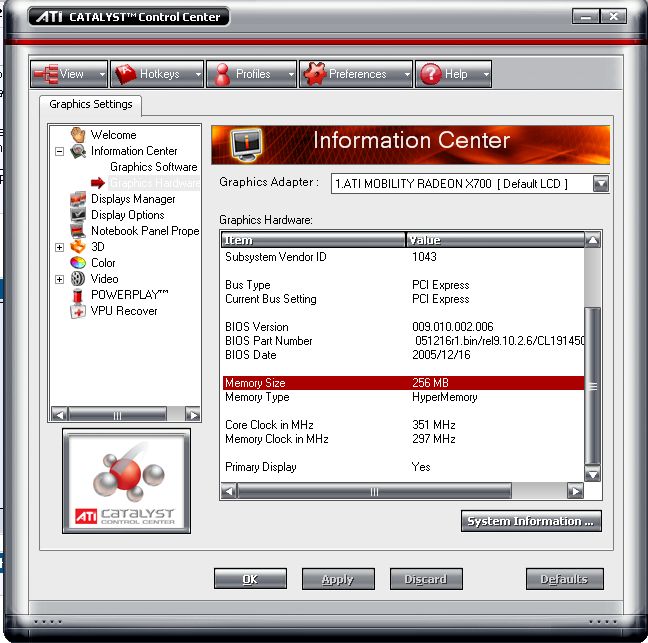648x643 pixels.
Task: Click the Display Options icon
Action: (78, 215)
